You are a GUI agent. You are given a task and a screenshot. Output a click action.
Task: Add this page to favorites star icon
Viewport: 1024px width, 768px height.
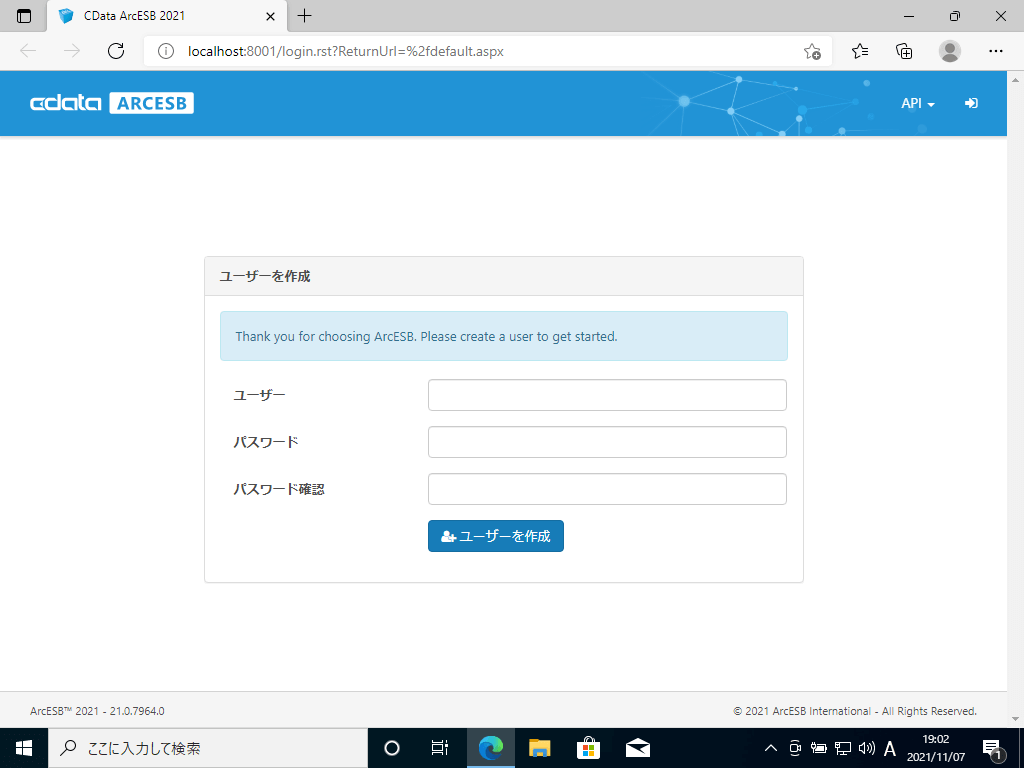coord(812,51)
